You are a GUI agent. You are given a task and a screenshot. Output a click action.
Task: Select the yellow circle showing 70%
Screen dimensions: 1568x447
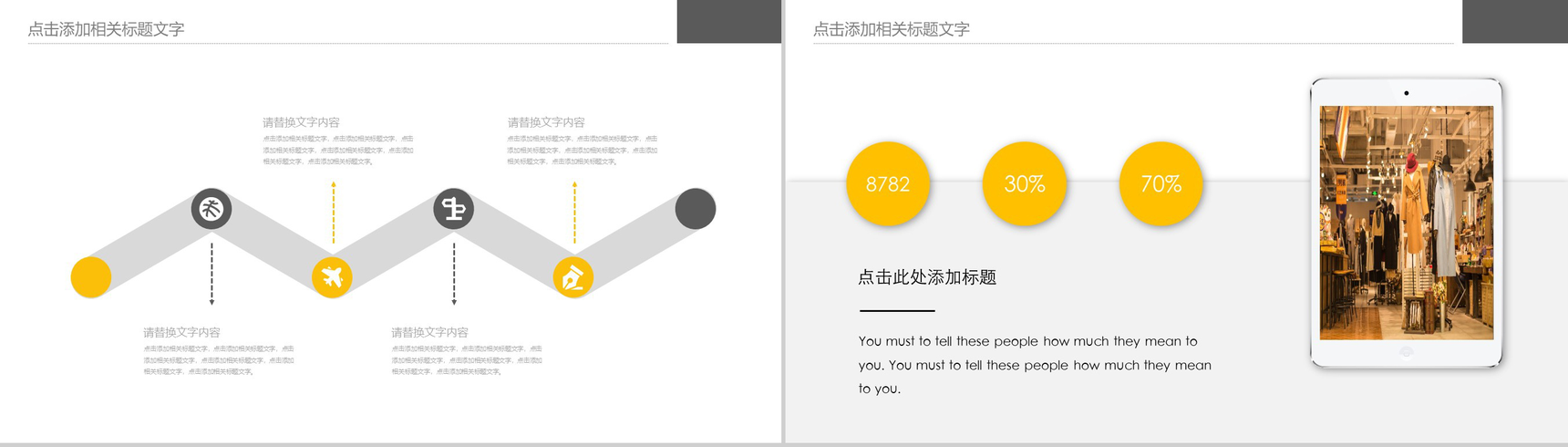pos(1161,183)
